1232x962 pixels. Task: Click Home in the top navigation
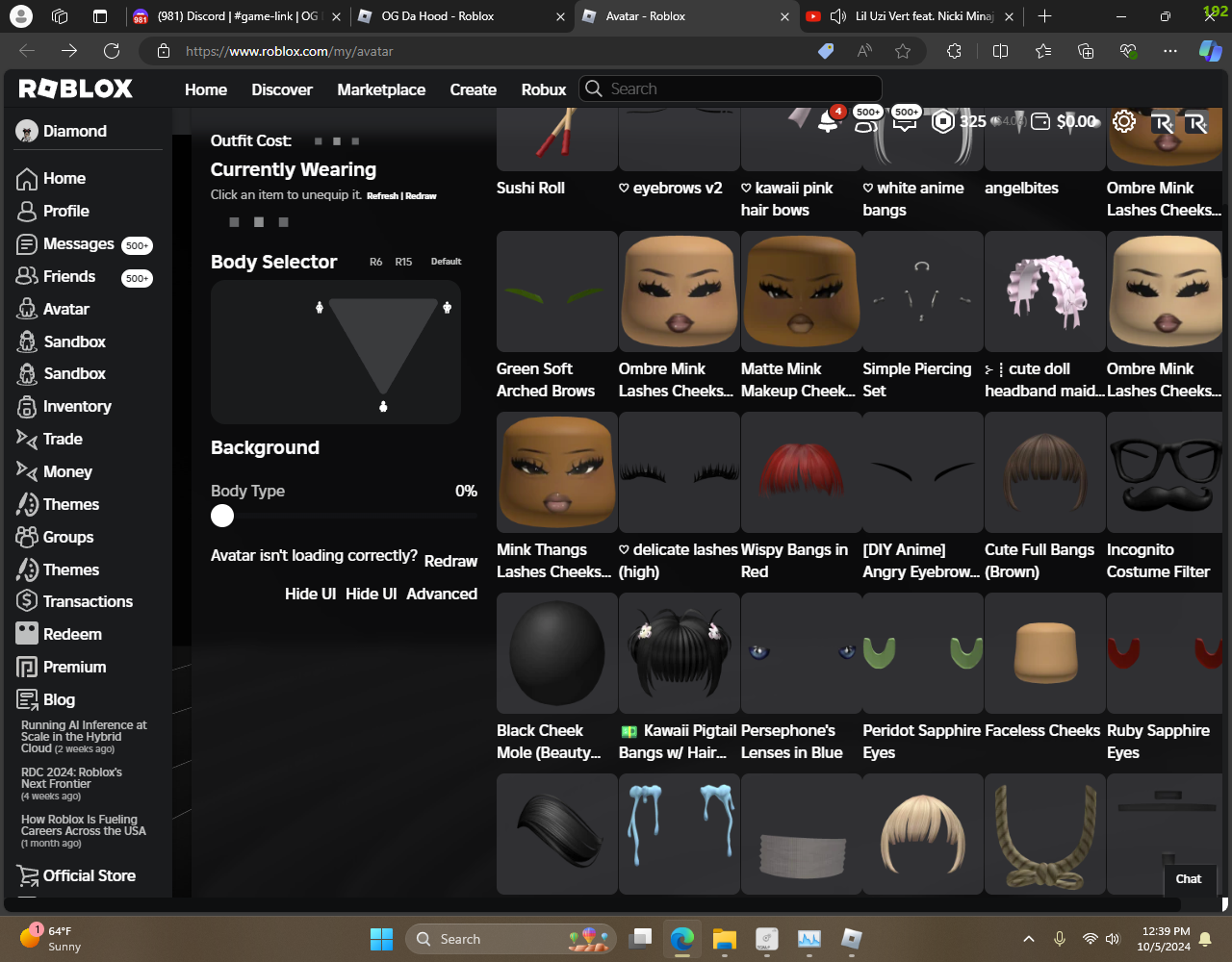click(206, 89)
